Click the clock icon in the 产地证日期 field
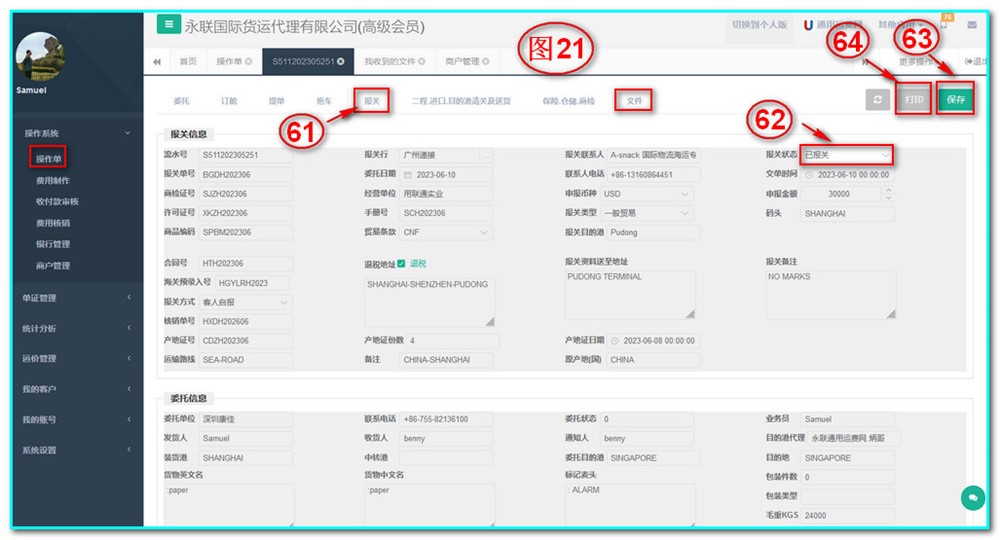1000x540 pixels. [x=615, y=341]
